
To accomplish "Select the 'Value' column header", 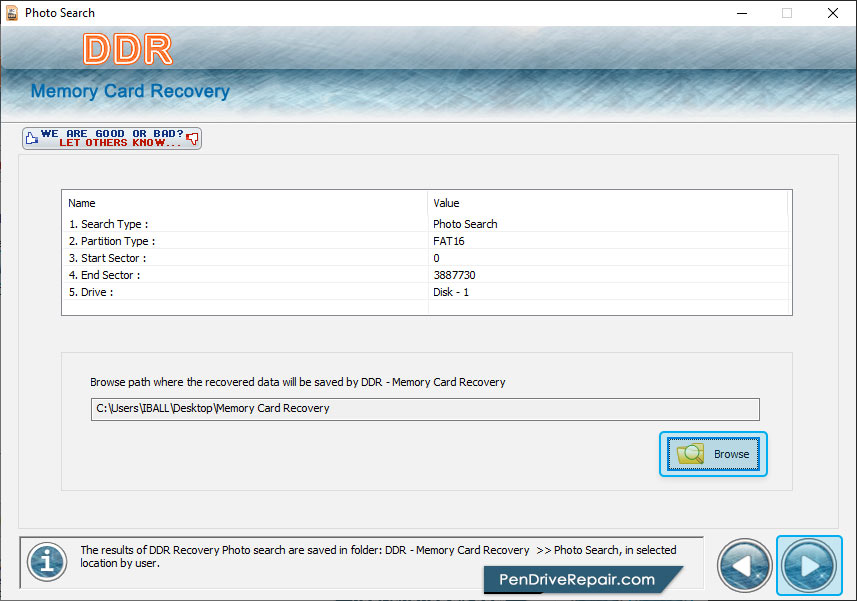I will pos(608,203).
